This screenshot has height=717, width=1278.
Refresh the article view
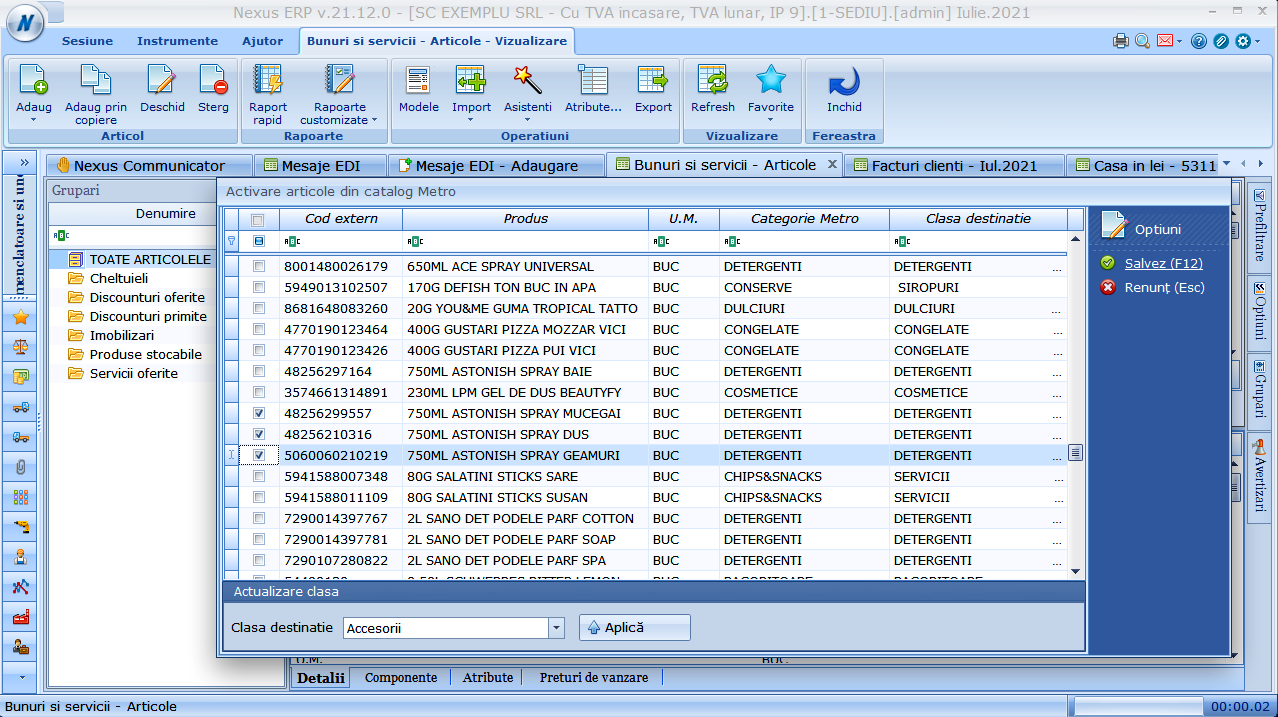tap(713, 80)
